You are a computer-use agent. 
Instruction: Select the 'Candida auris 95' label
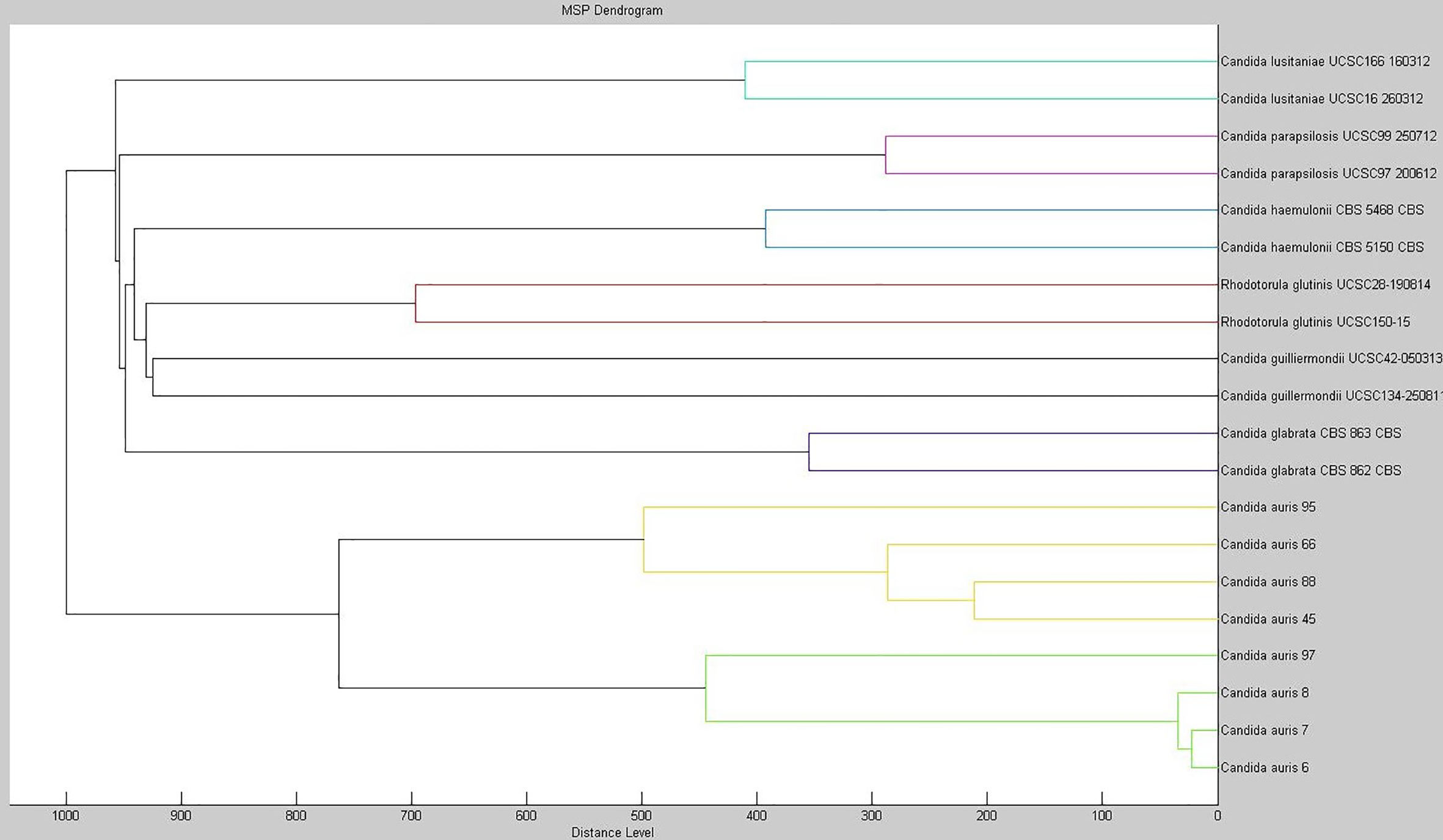(1268, 507)
